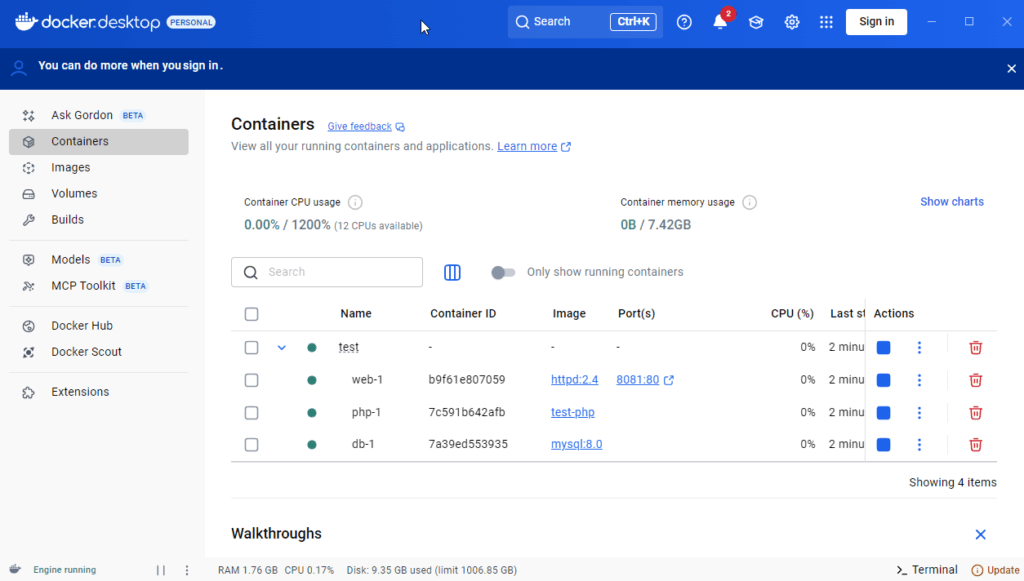Open the help question mark icon
The height and width of the screenshot is (581, 1024).
(684, 22)
